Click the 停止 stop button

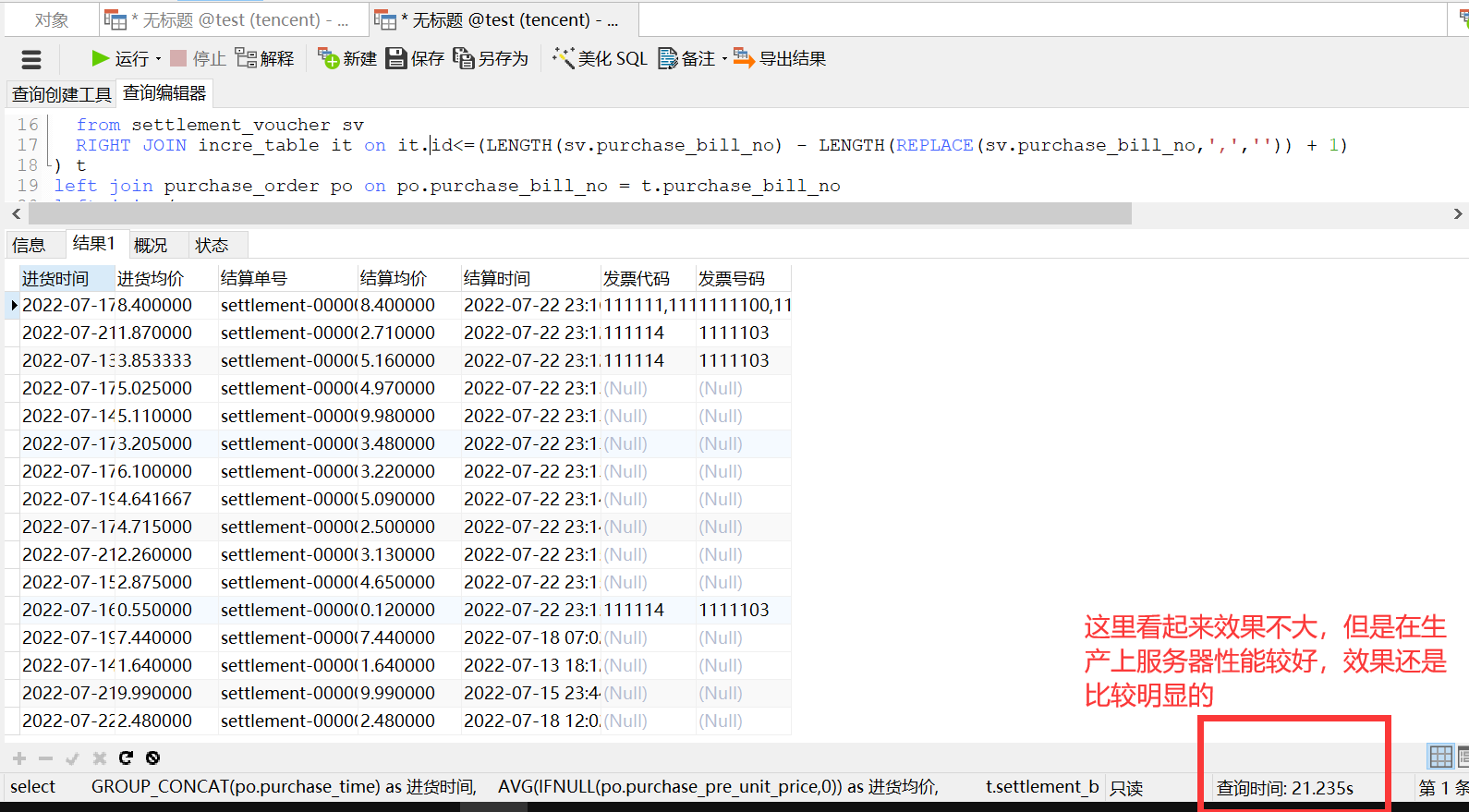click(x=198, y=59)
